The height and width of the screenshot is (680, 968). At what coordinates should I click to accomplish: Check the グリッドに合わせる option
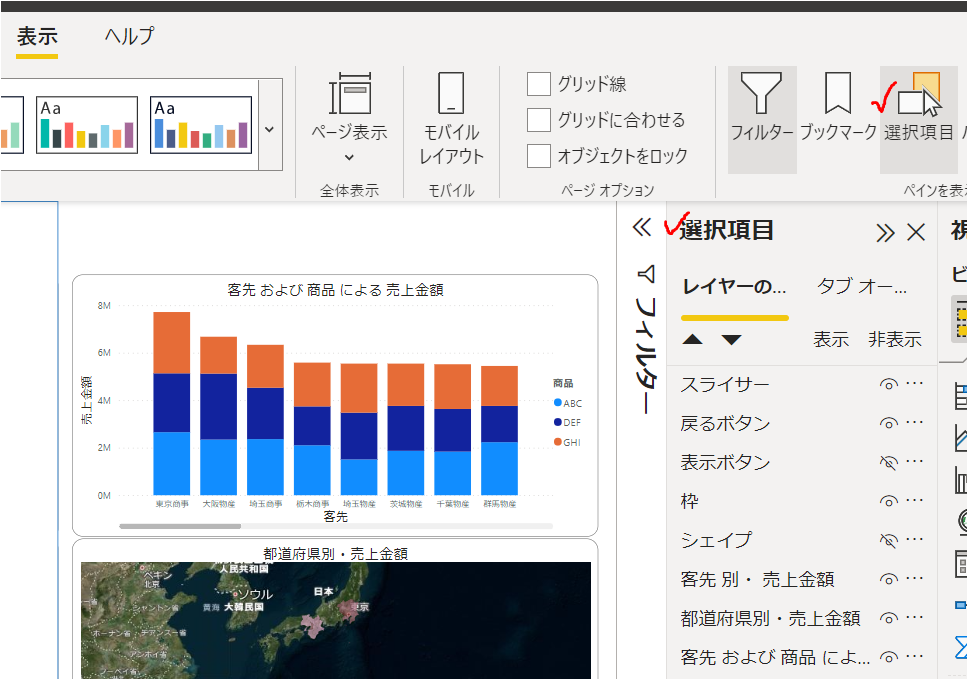coord(539,120)
